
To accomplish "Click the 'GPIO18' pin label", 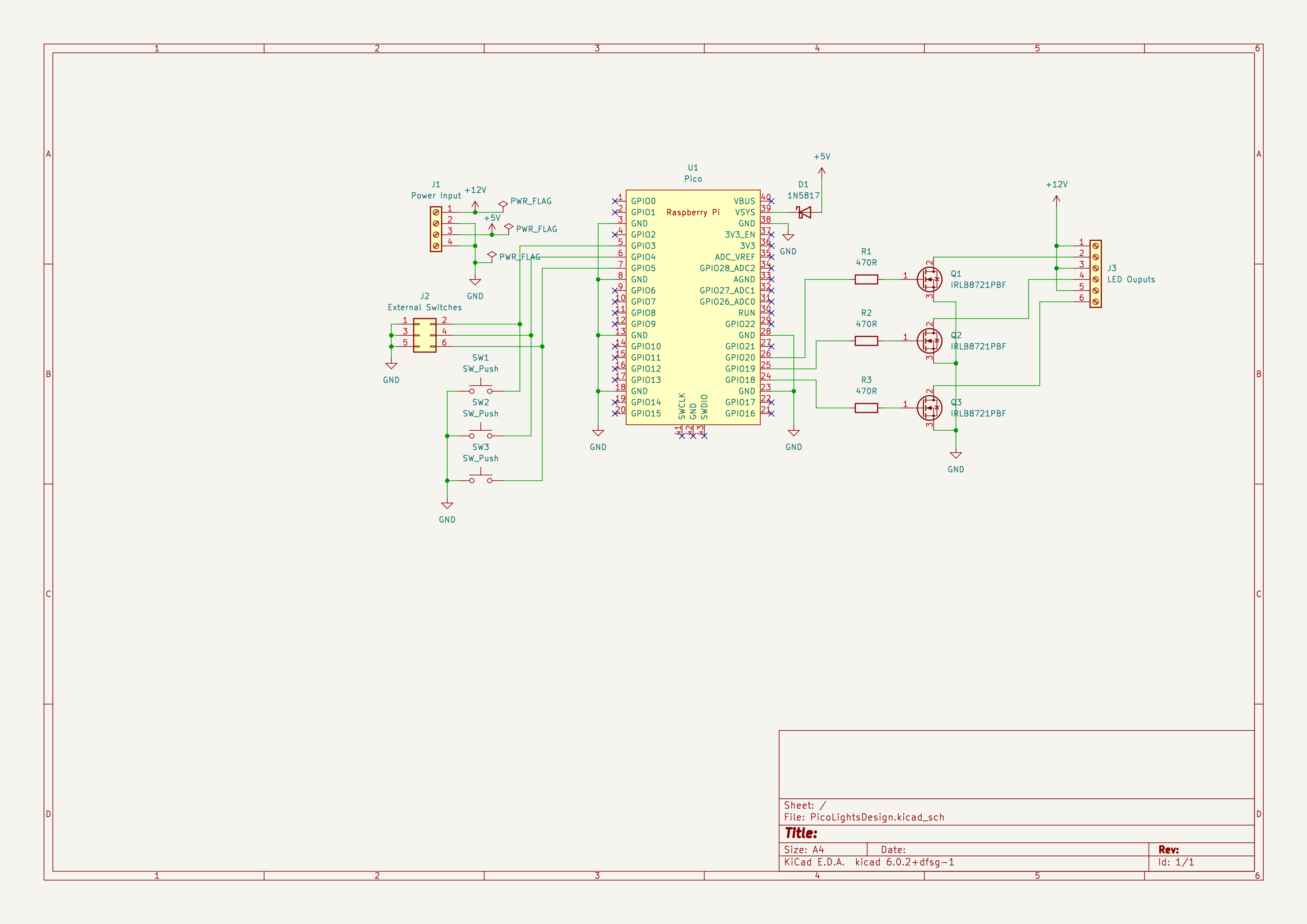I will (x=740, y=380).
